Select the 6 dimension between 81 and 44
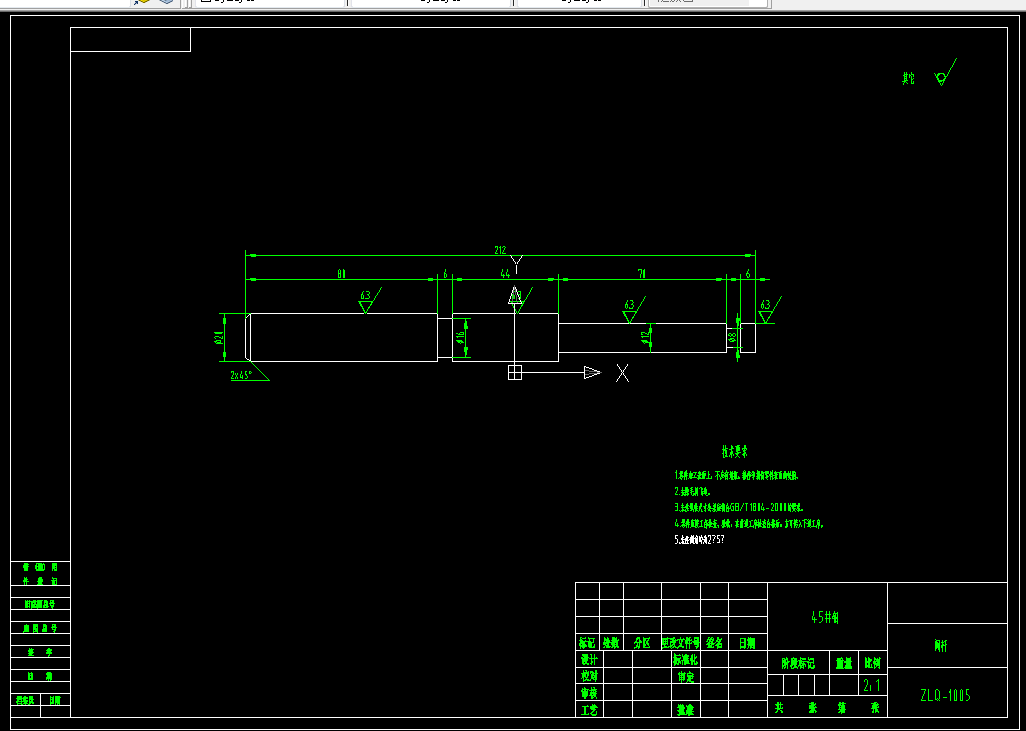This screenshot has width=1026, height=731. tap(446, 274)
